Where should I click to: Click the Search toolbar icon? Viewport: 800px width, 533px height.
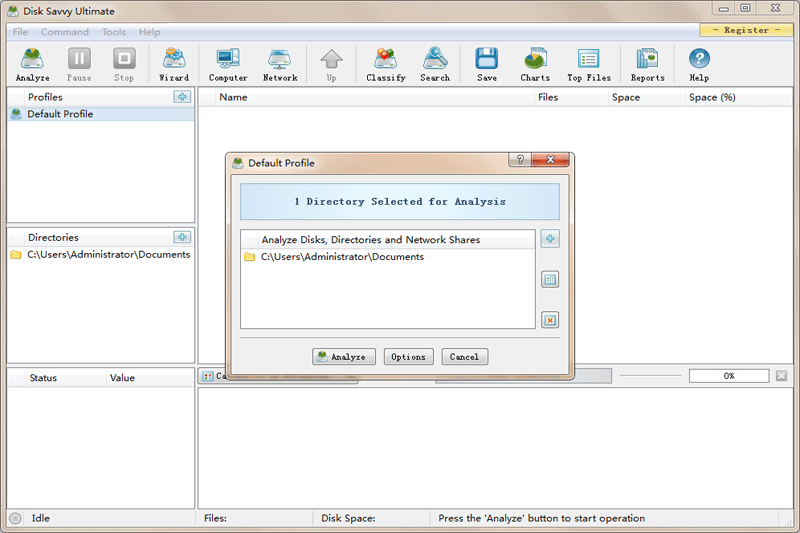tap(435, 64)
